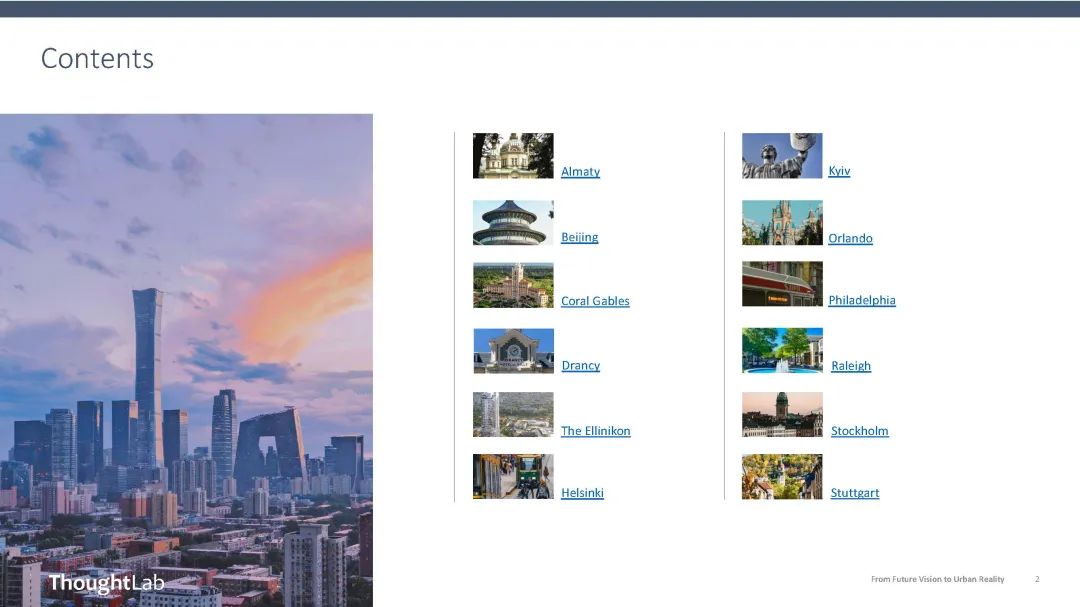Follow the Stuttgart link

[x=855, y=493]
